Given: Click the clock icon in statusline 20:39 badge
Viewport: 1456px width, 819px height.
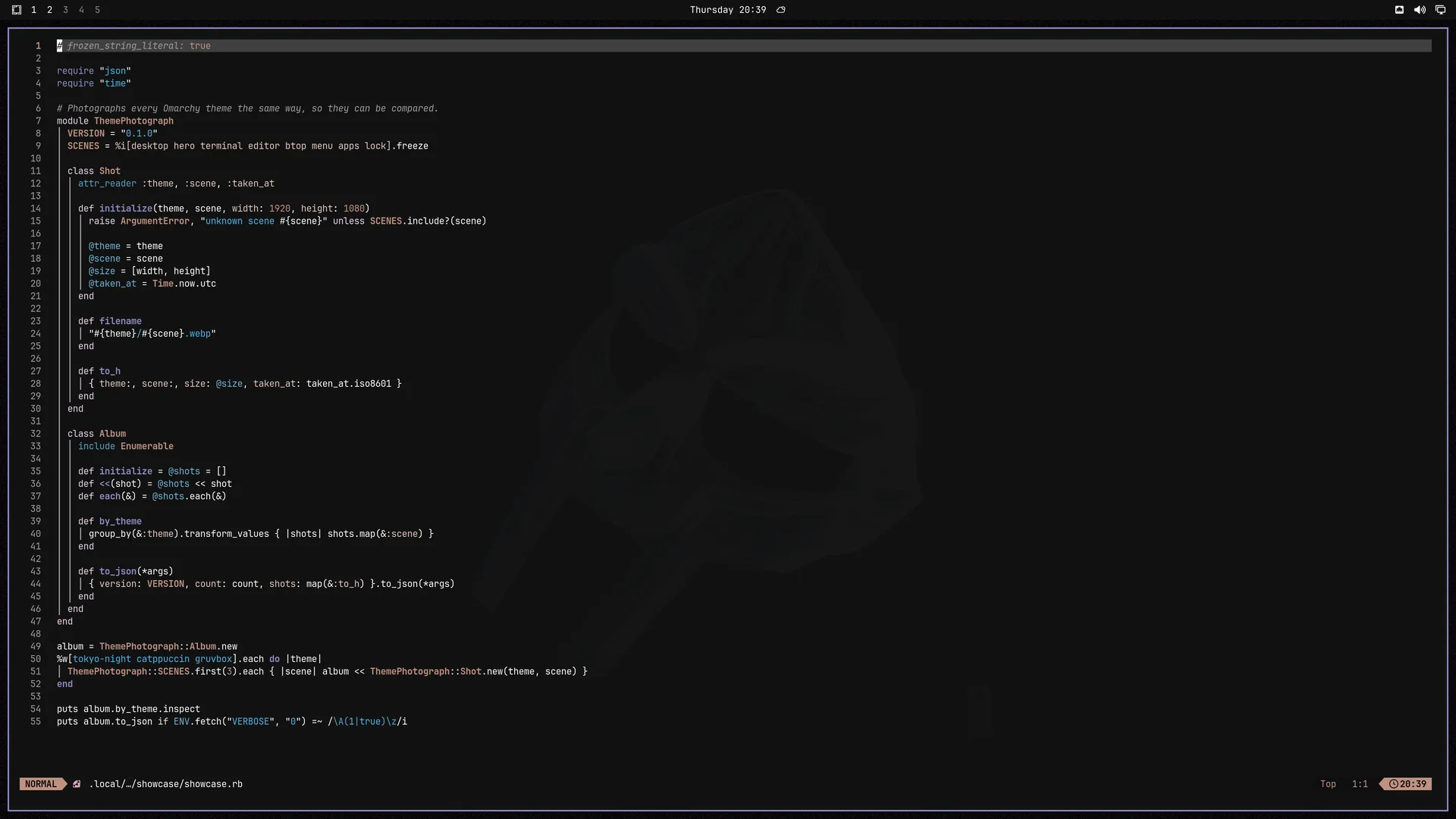Looking at the screenshot, I should [1393, 784].
